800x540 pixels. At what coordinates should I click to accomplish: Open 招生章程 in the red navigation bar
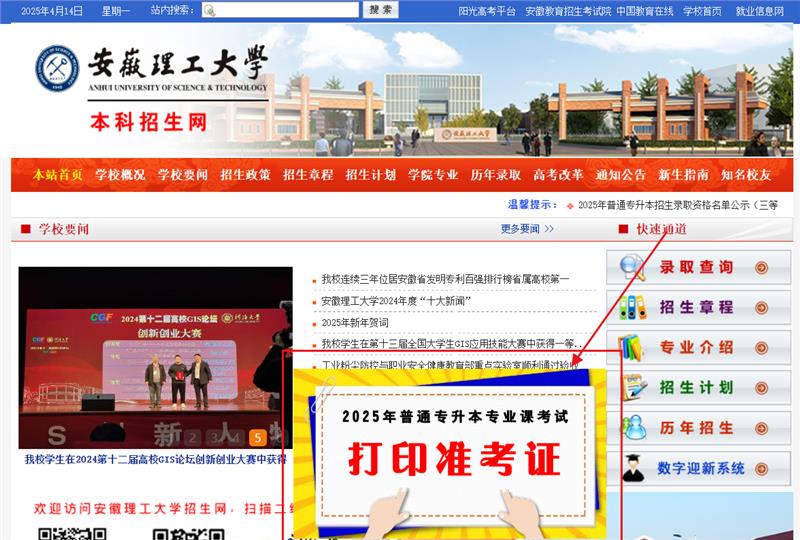point(308,175)
